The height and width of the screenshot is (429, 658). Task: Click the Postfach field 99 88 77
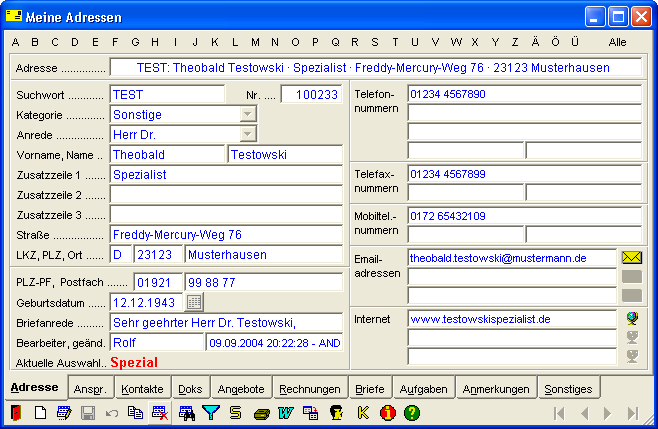click(264, 283)
